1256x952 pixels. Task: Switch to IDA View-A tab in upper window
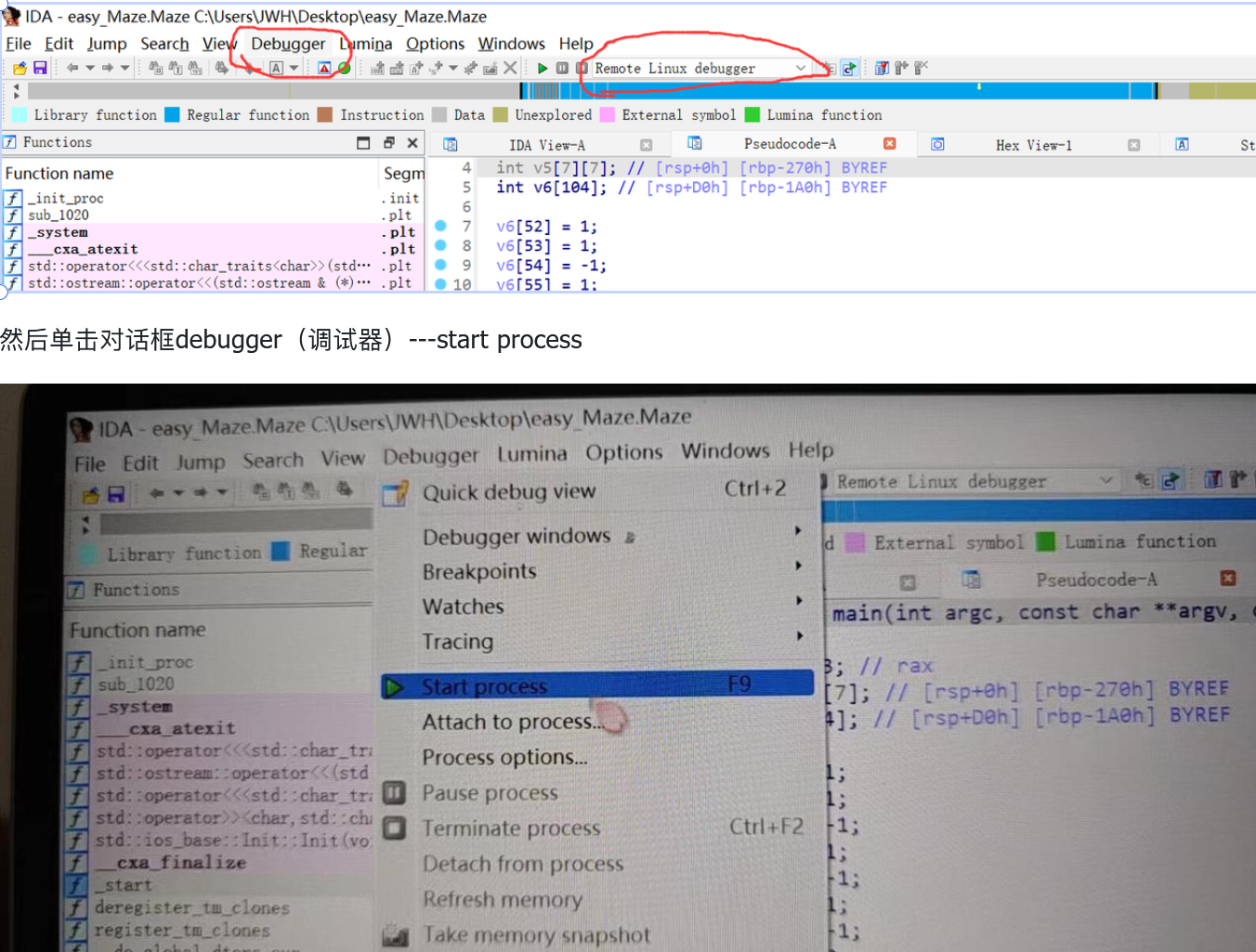coord(547,145)
